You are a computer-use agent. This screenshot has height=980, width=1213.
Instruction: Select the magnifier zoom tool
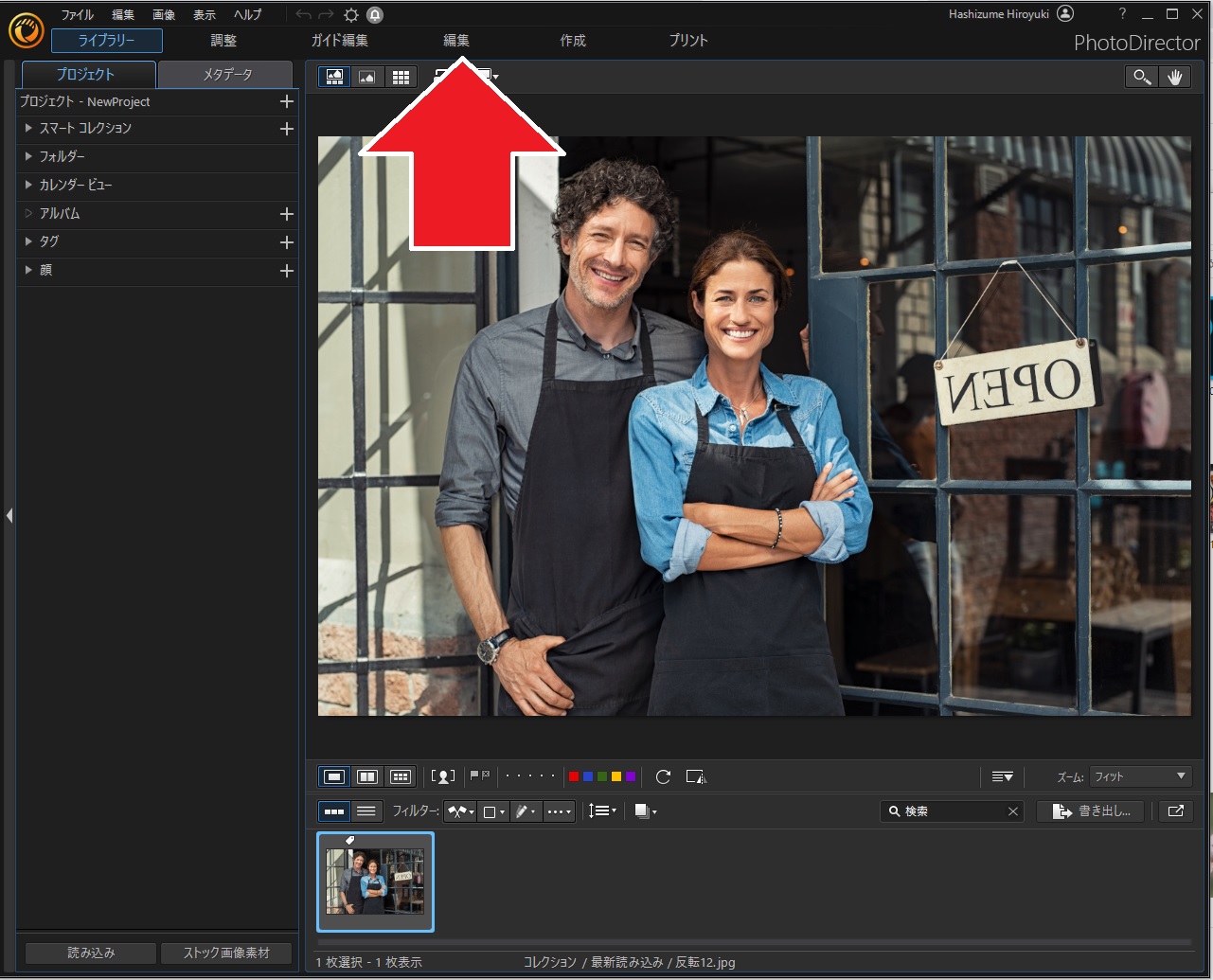click(1142, 78)
